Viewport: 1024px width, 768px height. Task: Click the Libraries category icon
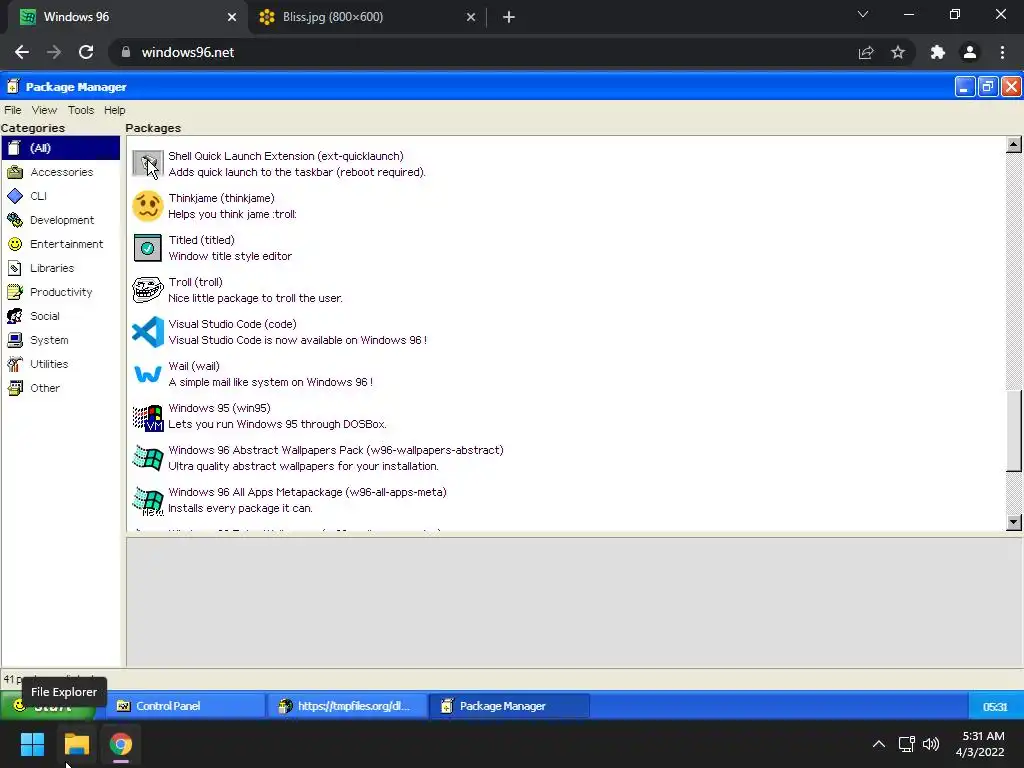pos(15,268)
